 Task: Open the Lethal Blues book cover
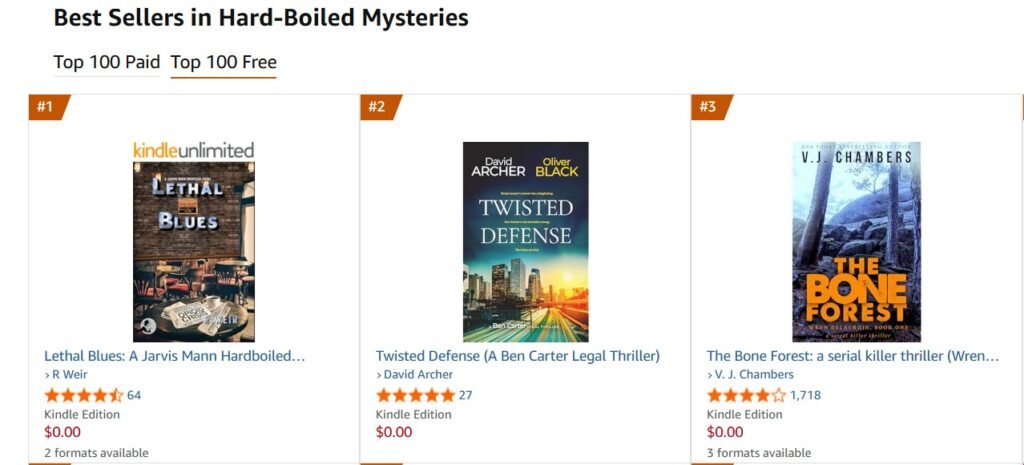[194, 252]
